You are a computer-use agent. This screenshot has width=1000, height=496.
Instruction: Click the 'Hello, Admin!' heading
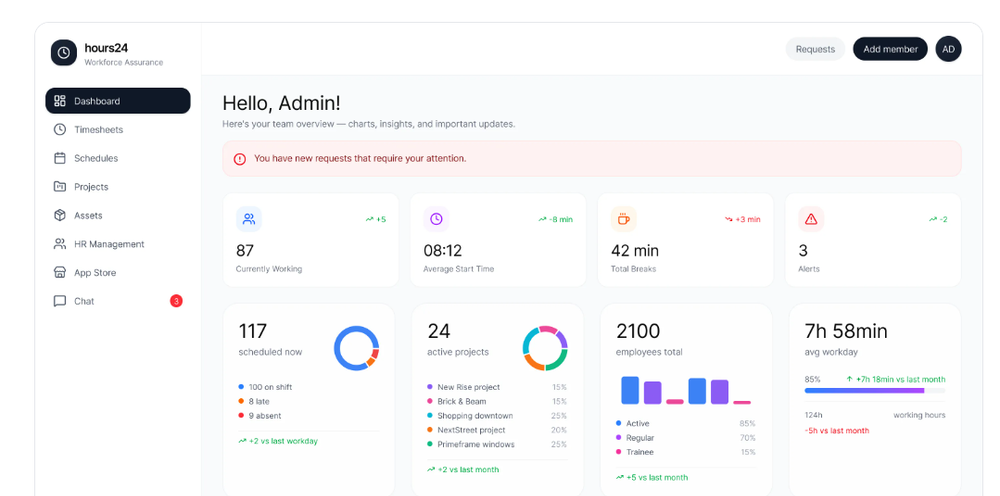pos(281,103)
